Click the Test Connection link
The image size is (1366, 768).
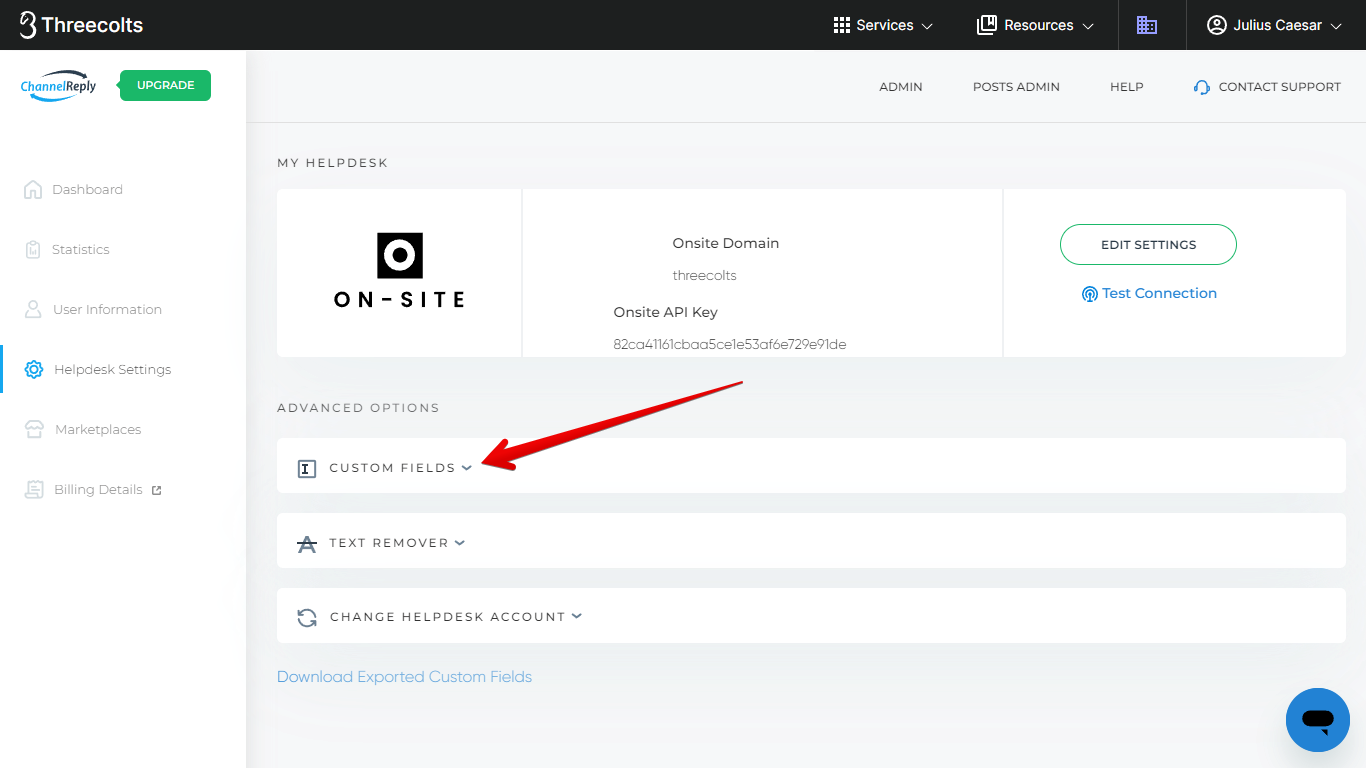coord(1159,293)
